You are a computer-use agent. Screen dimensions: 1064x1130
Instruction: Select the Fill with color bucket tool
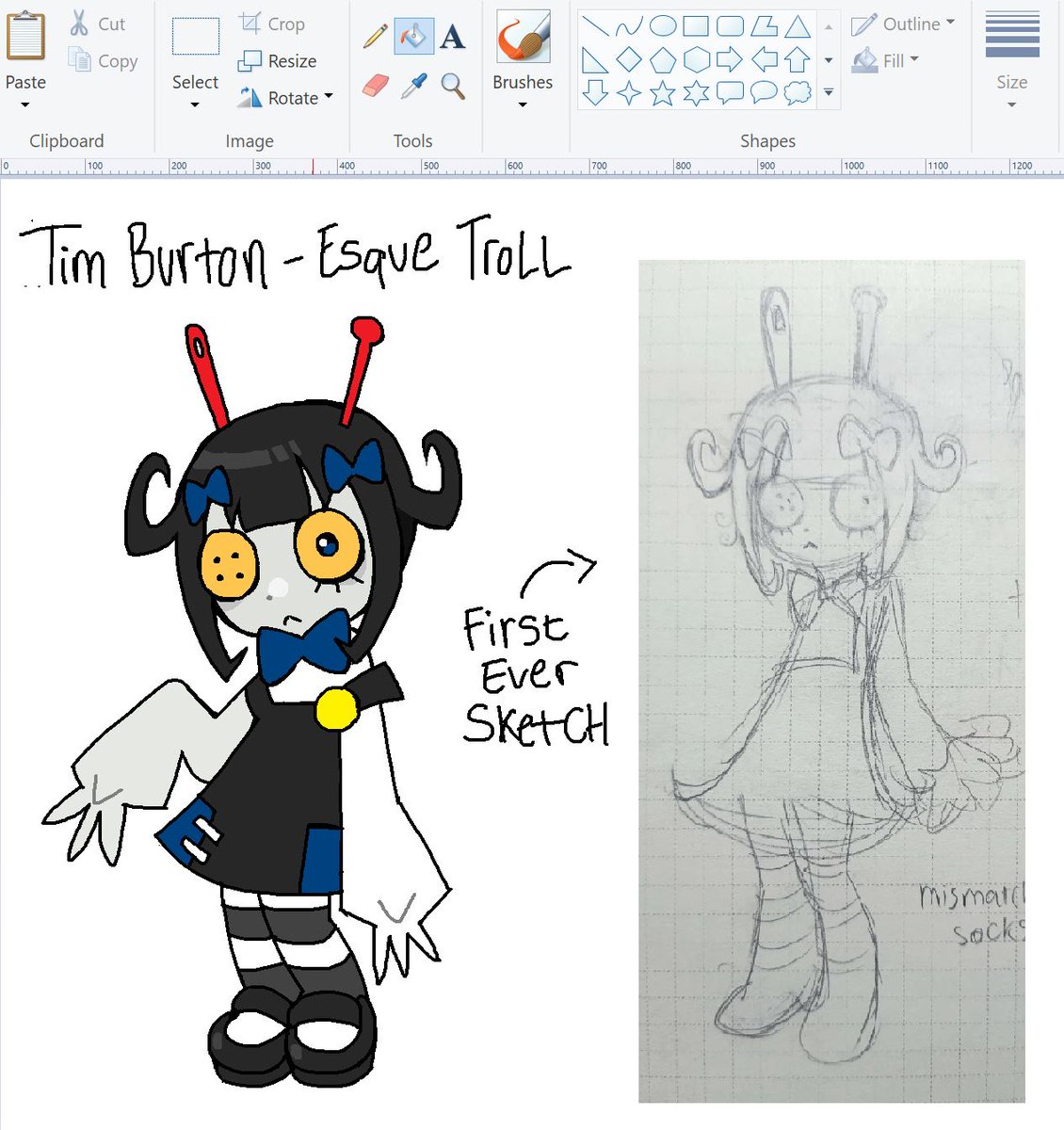point(413,36)
